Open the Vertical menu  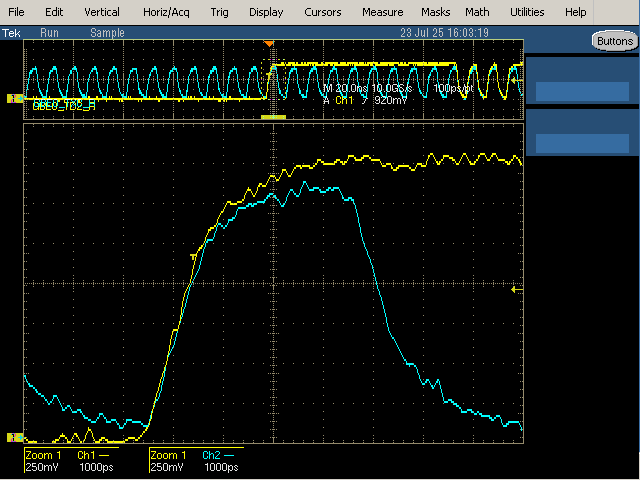(102, 12)
